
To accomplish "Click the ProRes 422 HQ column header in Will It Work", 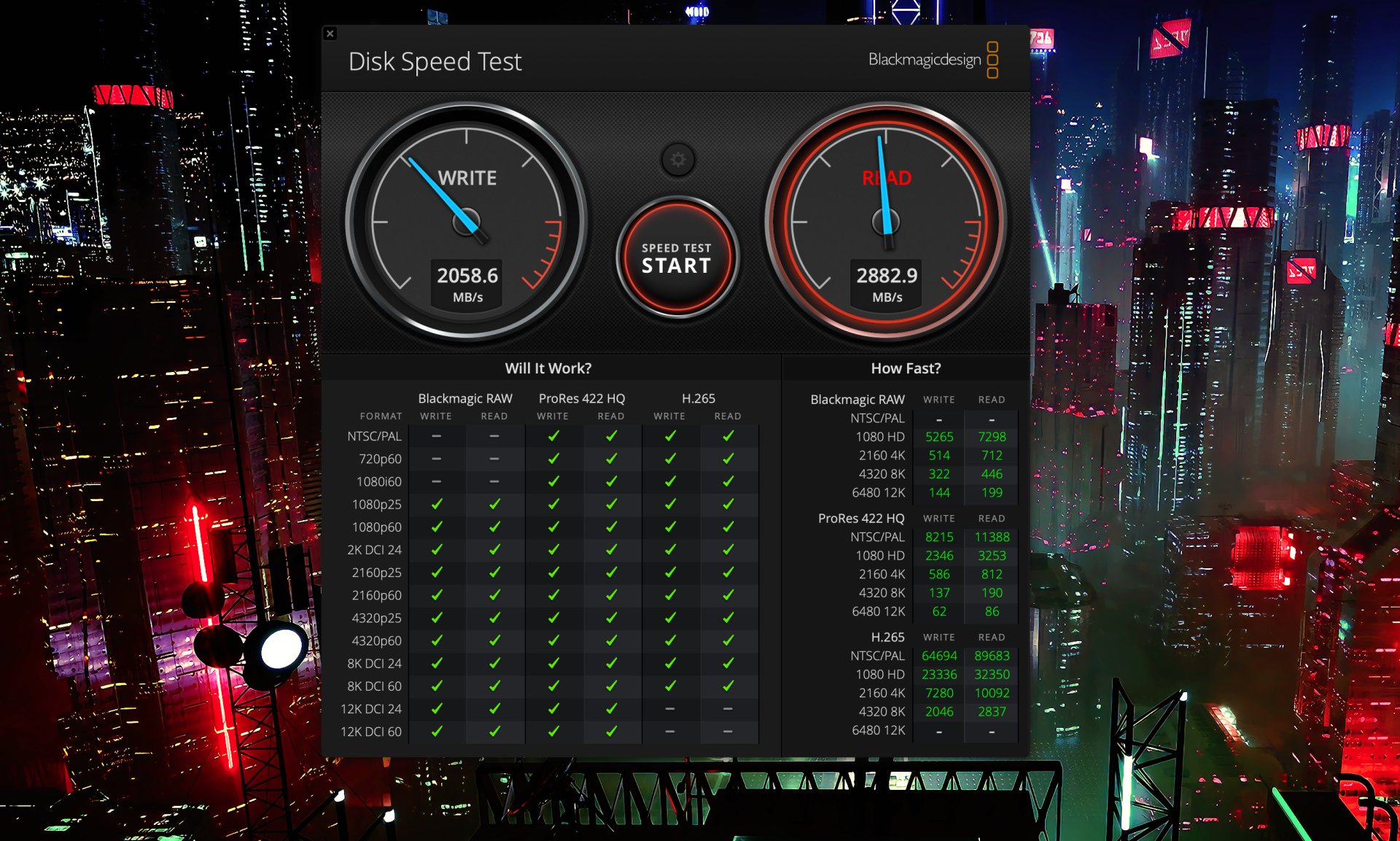I will (582, 398).
